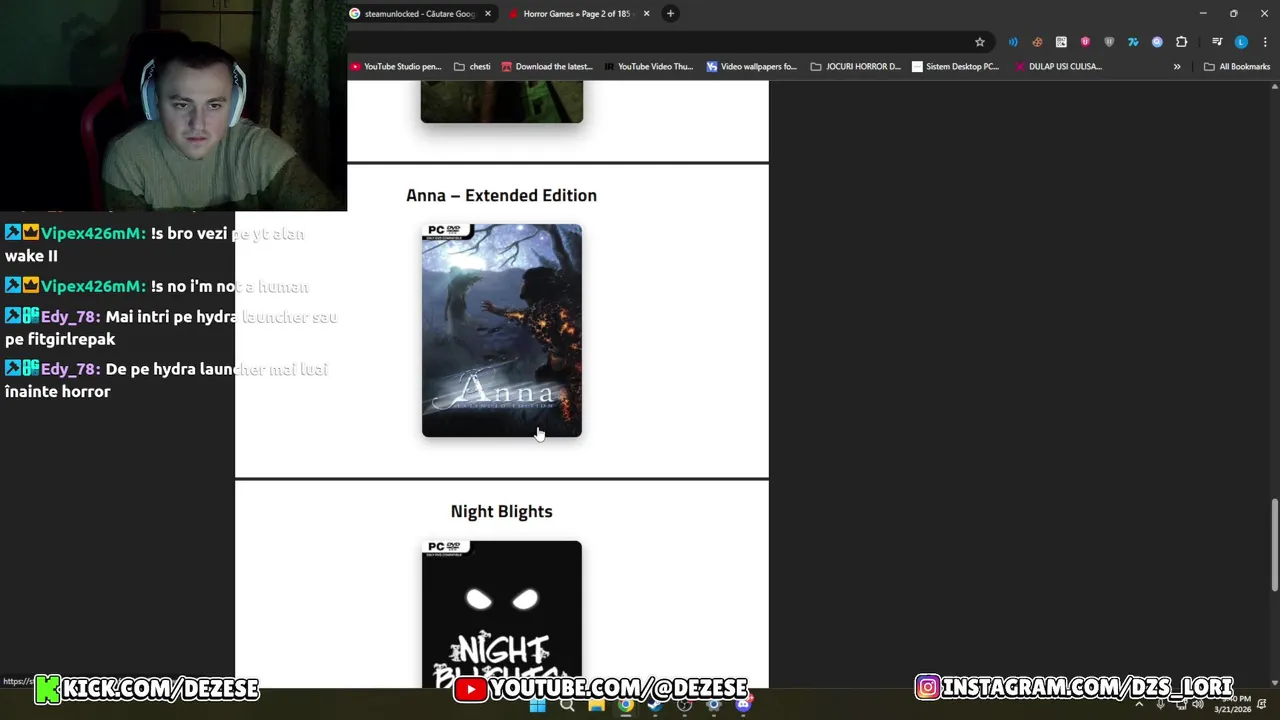
Task: Open the Night Blights title link
Action: (501, 511)
